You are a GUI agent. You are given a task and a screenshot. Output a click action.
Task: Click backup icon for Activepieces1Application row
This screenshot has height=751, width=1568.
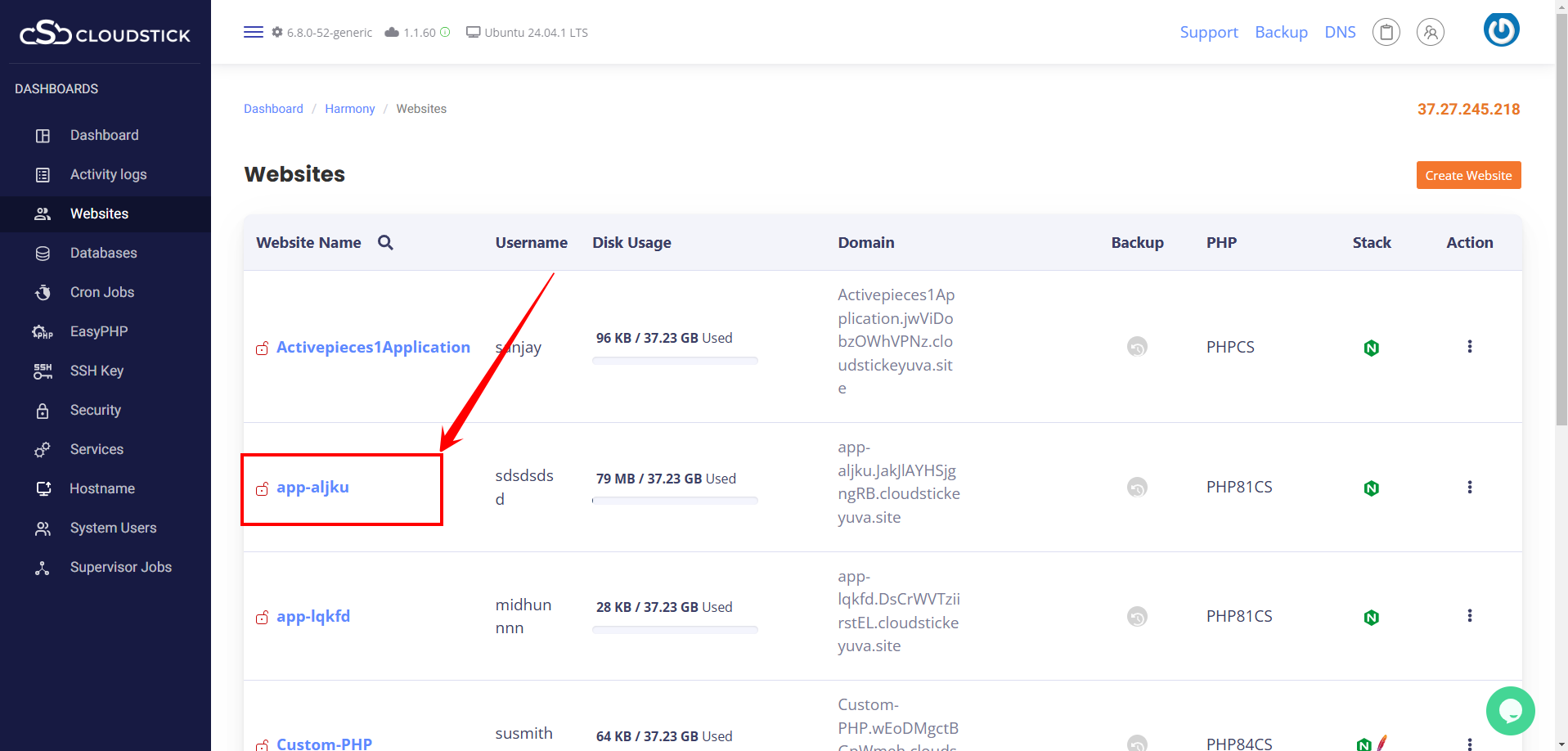click(x=1137, y=347)
